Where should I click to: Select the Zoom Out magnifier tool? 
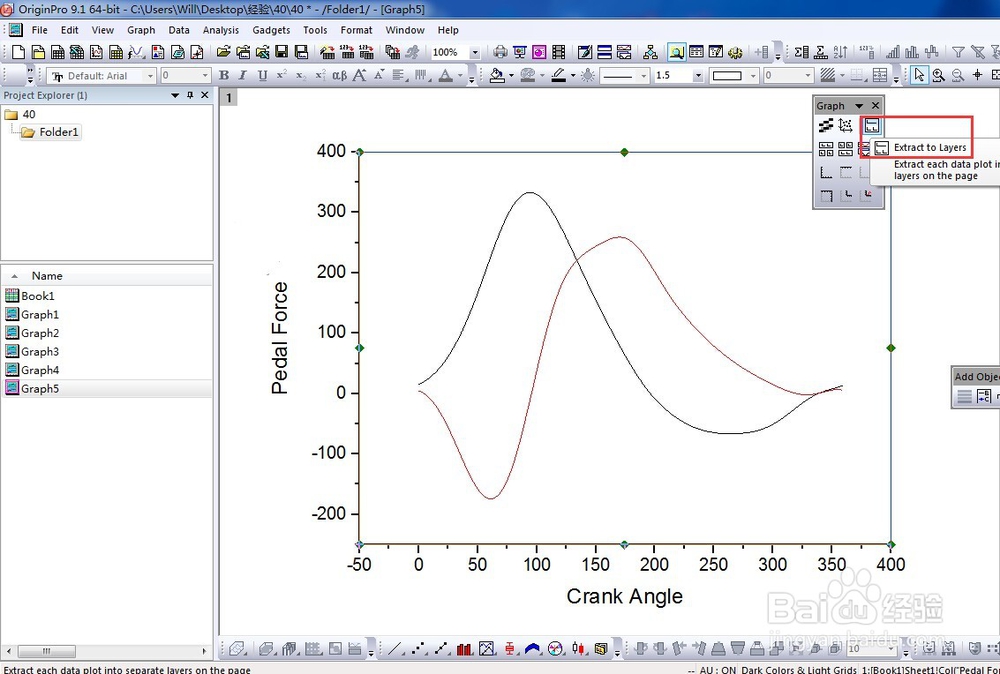pyautogui.click(x=957, y=75)
